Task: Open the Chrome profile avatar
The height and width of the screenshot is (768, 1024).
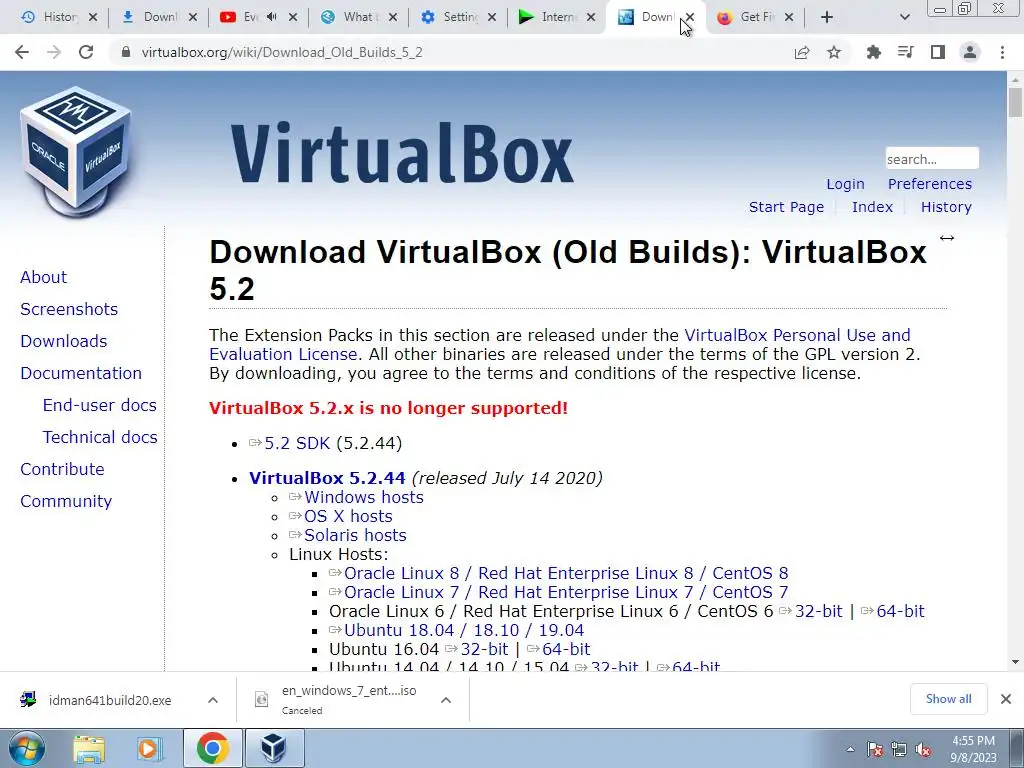Action: point(970,52)
